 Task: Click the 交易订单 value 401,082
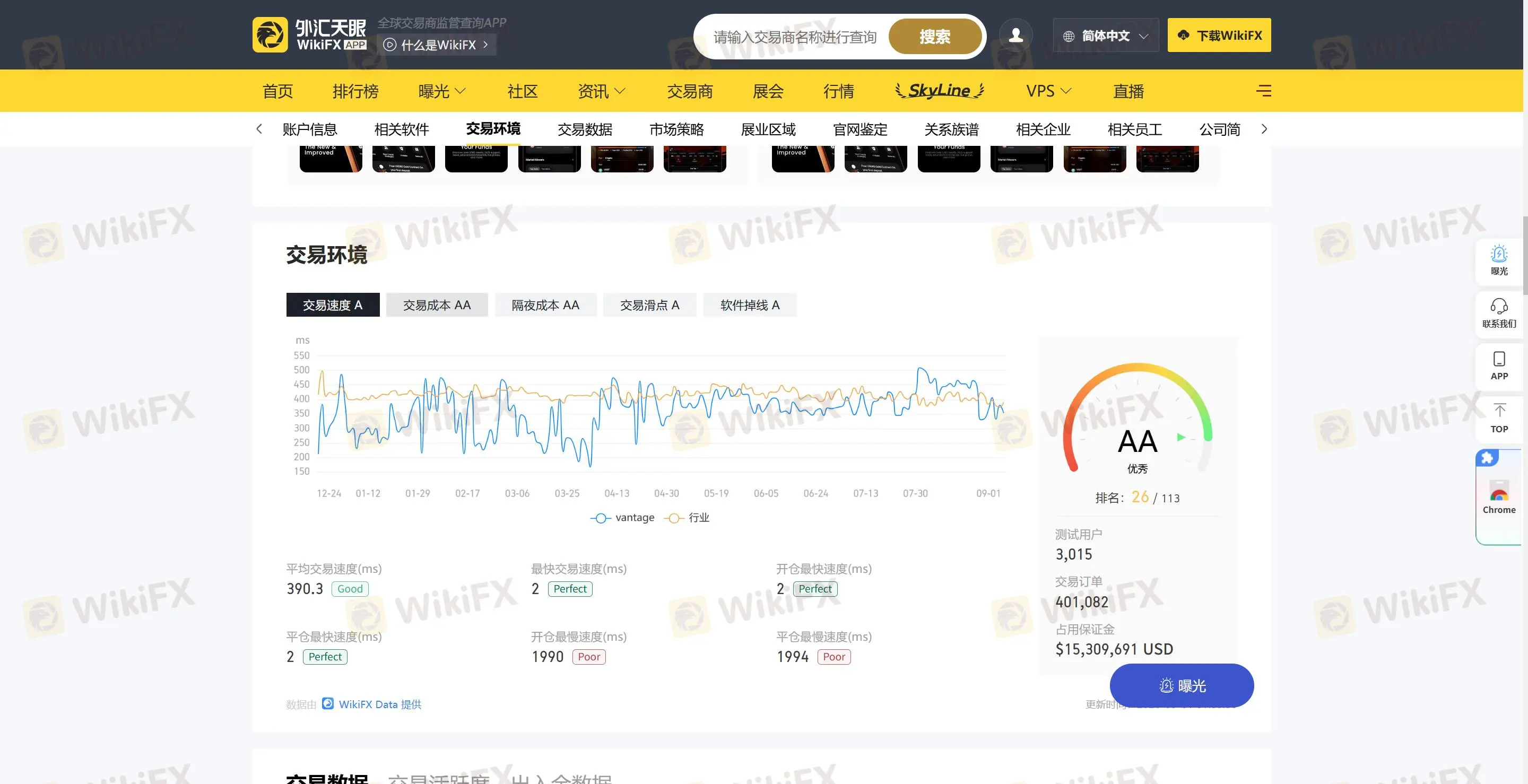[x=1081, y=602]
